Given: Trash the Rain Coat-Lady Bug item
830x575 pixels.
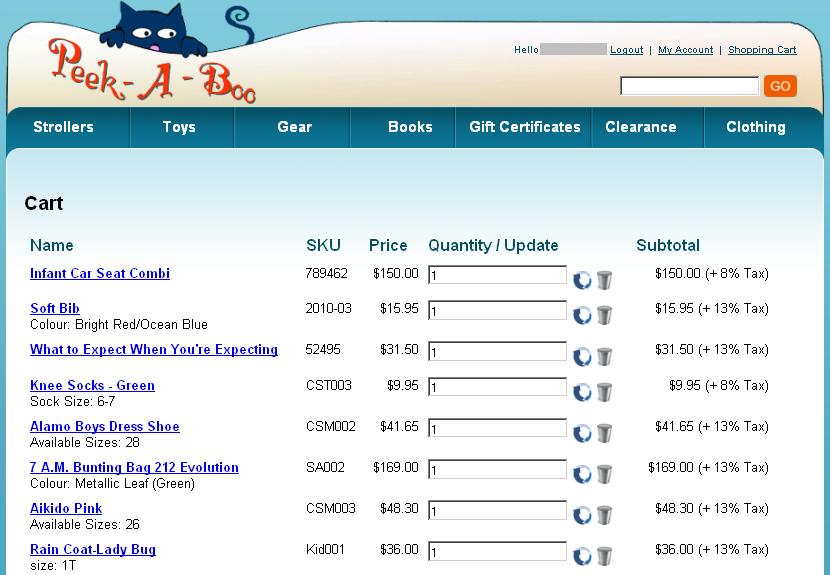Looking at the screenshot, I should point(605,556).
